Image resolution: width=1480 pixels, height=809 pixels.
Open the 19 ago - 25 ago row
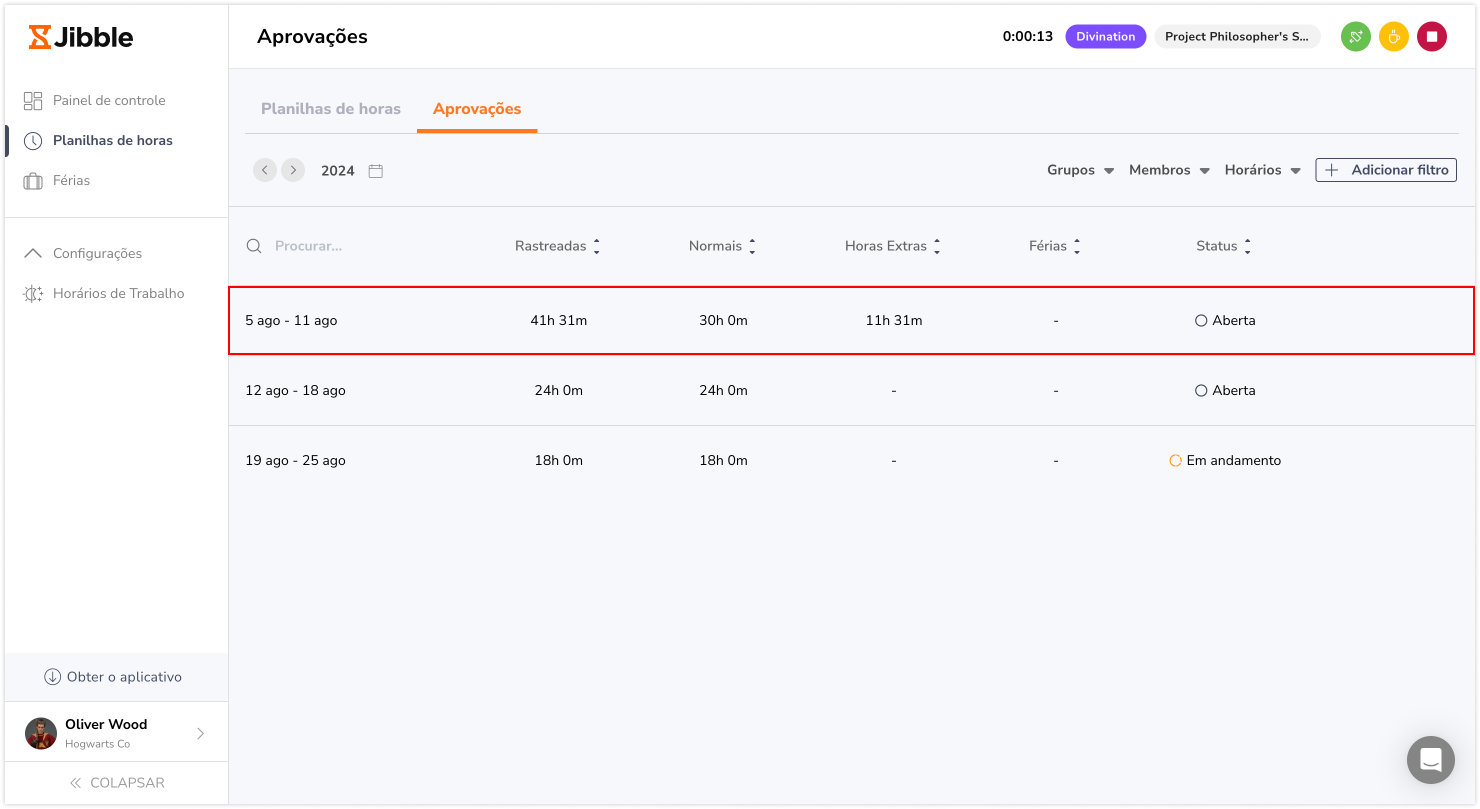pos(295,461)
